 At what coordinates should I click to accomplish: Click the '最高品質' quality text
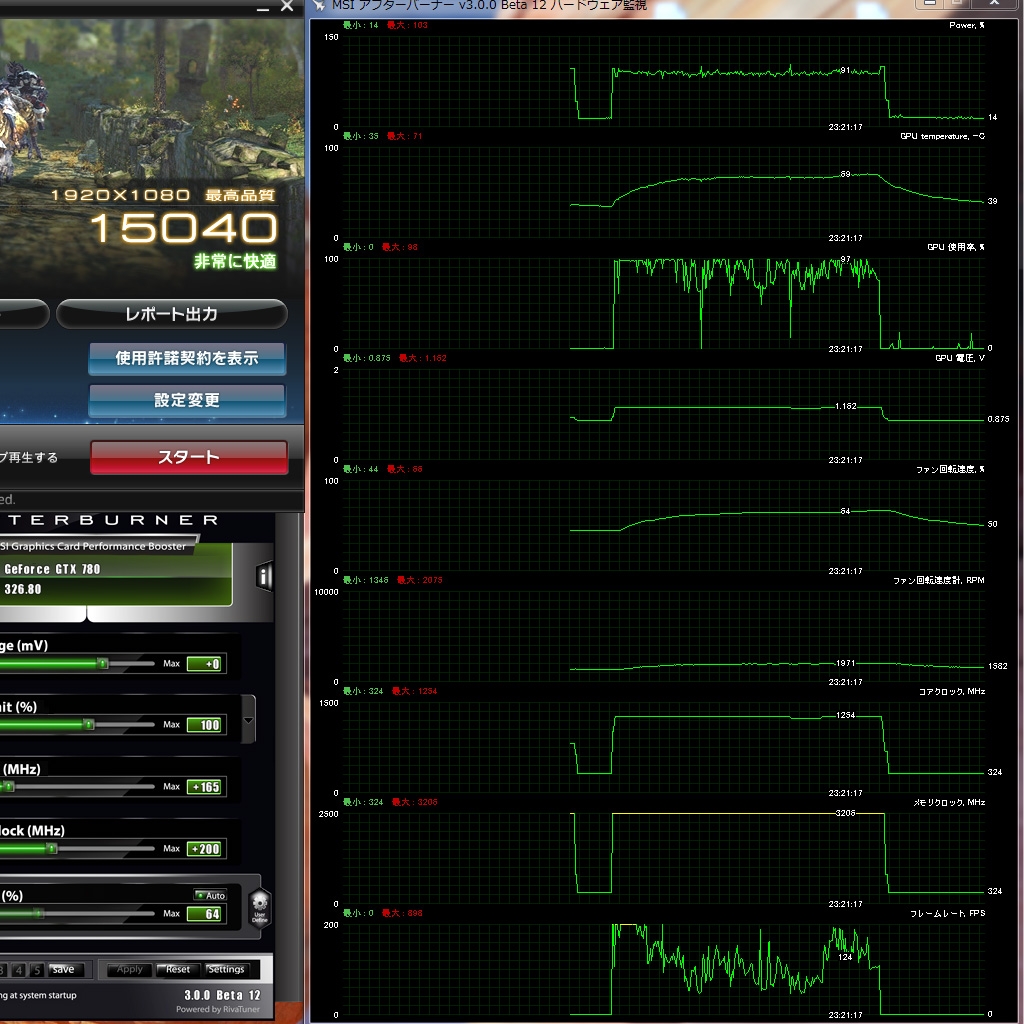[240, 195]
